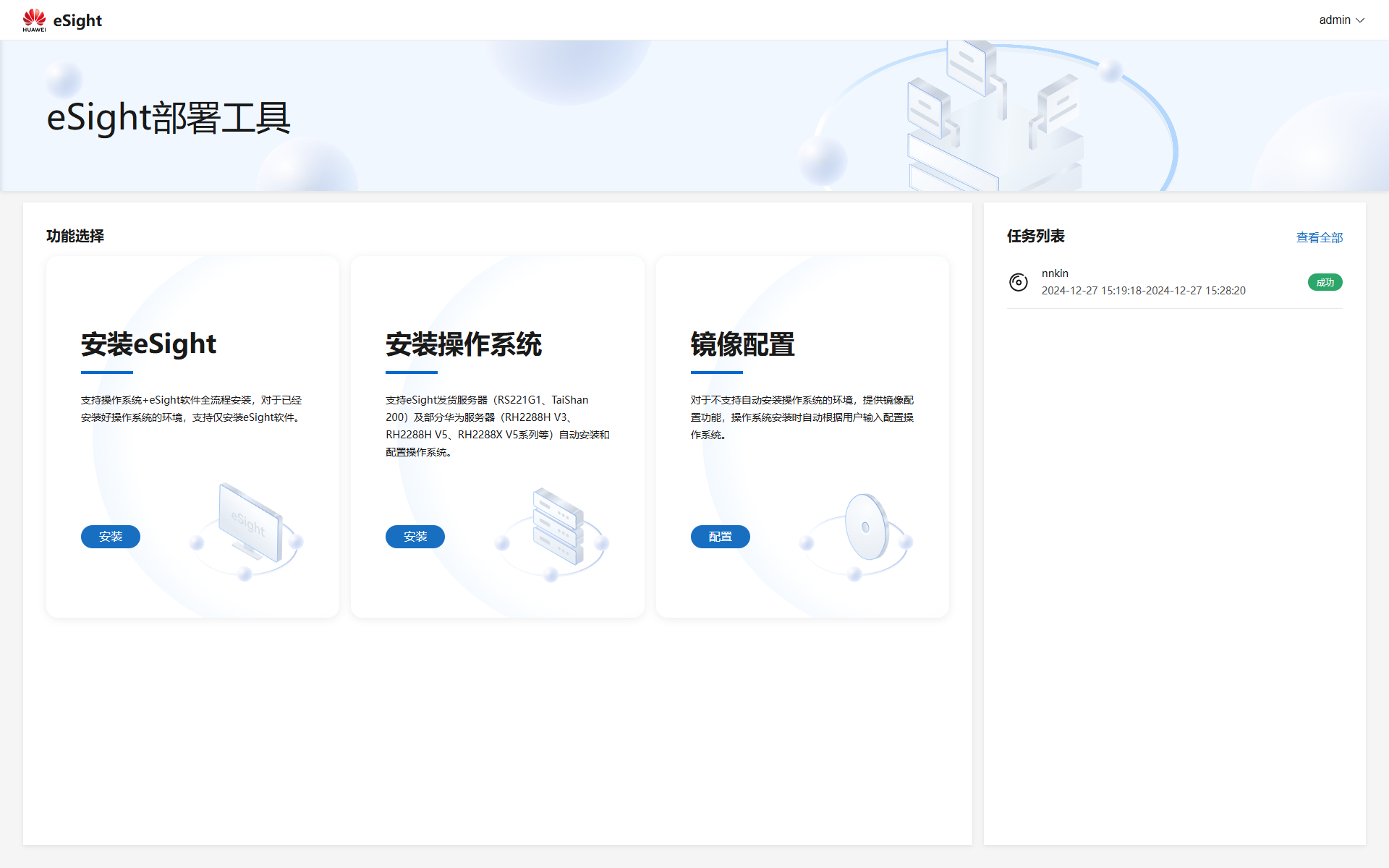Click the 配置 button under 镜像配置
The image size is (1389, 868).
tap(720, 537)
